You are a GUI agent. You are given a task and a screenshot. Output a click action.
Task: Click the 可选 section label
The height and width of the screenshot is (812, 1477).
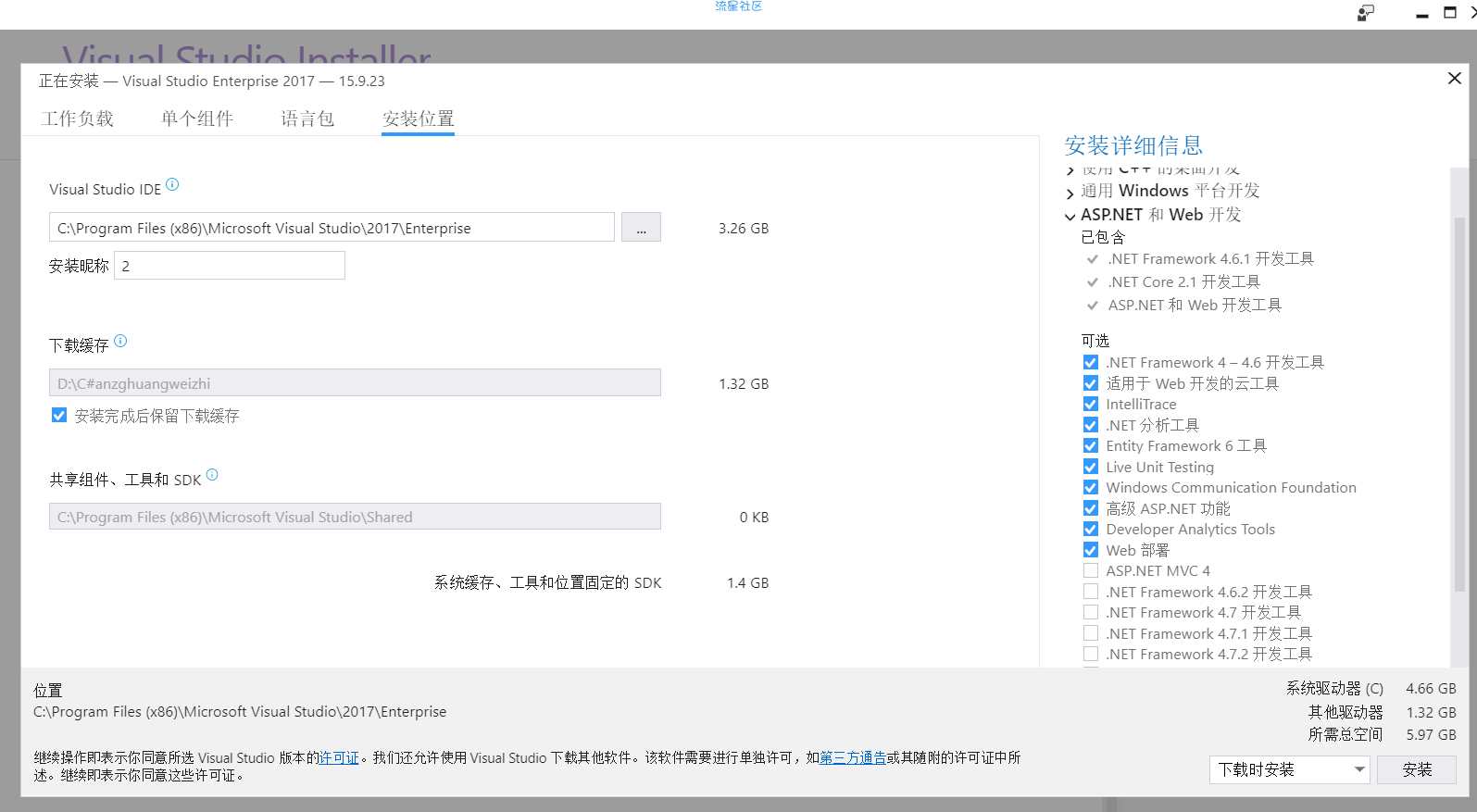(1095, 341)
